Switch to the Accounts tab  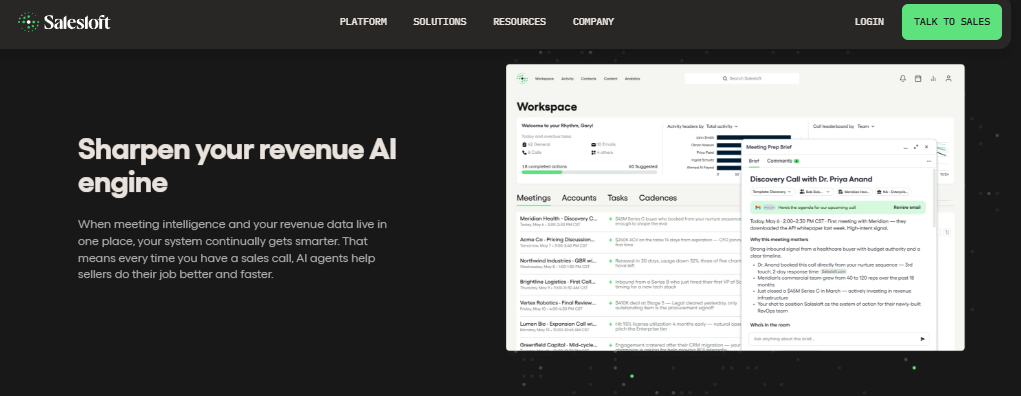coord(579,198)
